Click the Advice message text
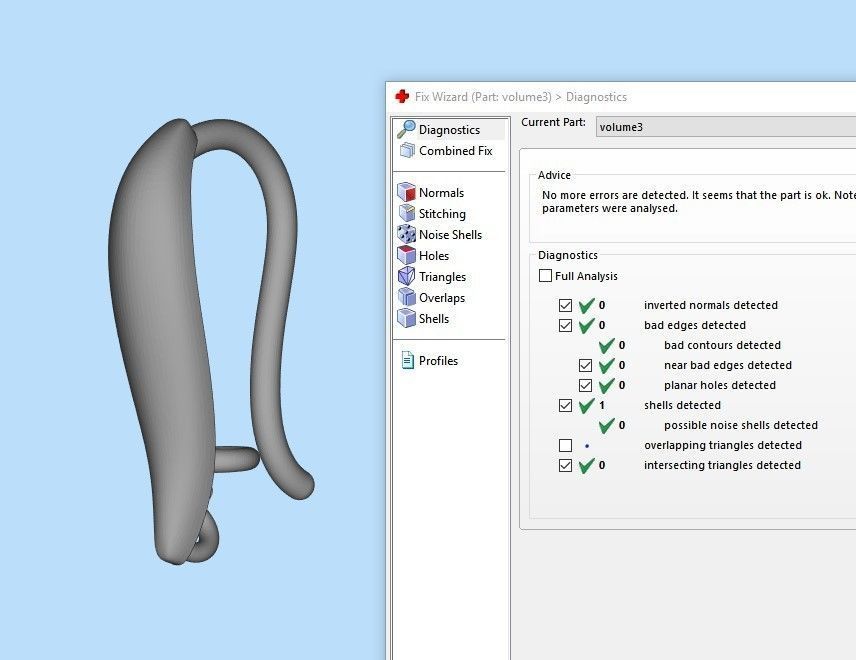 coord(699,201)
